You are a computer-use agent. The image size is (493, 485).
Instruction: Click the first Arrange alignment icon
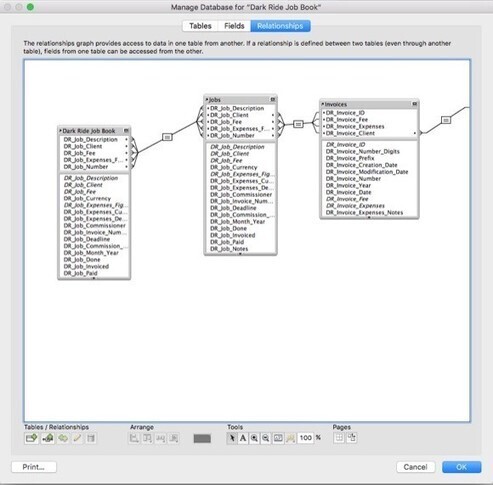tap(134, 438)
